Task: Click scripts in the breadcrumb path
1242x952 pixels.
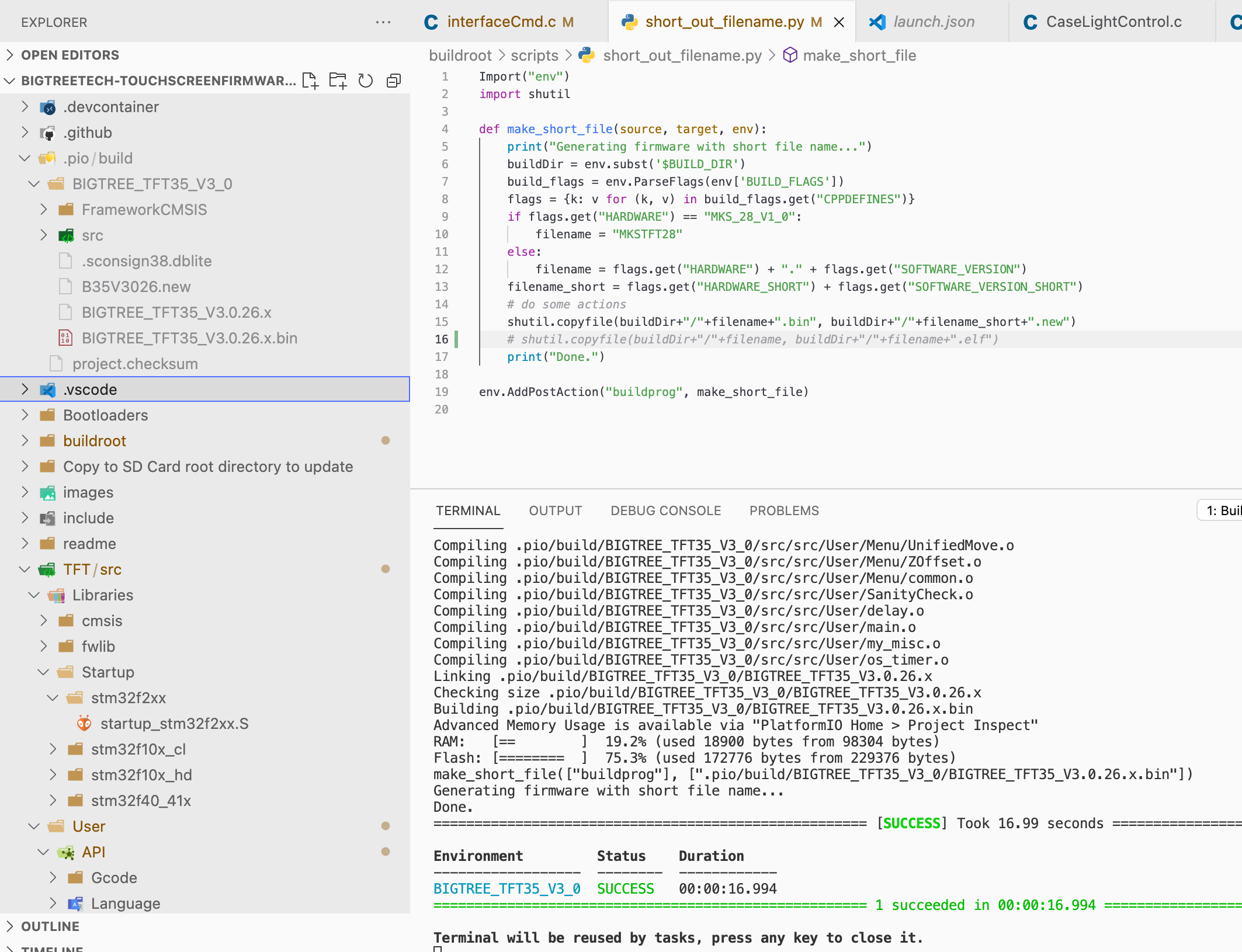Action: (534, 55)
